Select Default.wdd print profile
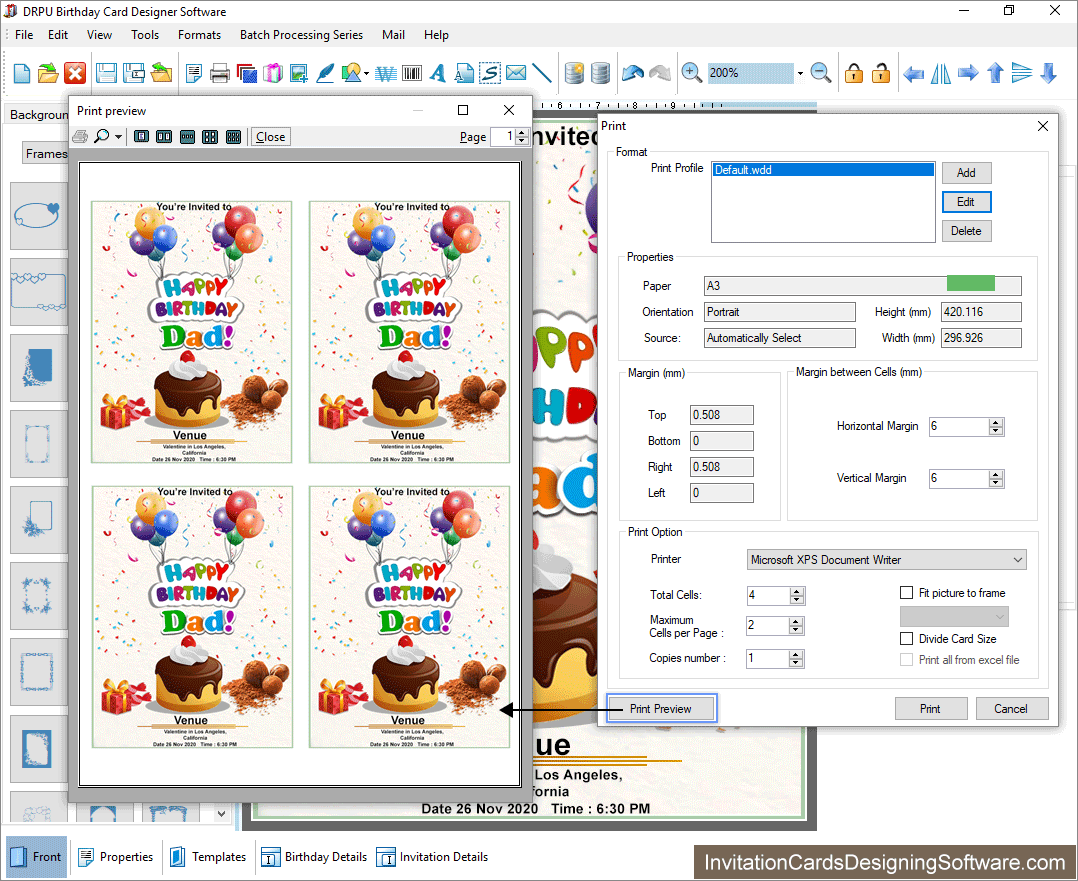This screenshot has width=1078, height=881. click(823, 170)
